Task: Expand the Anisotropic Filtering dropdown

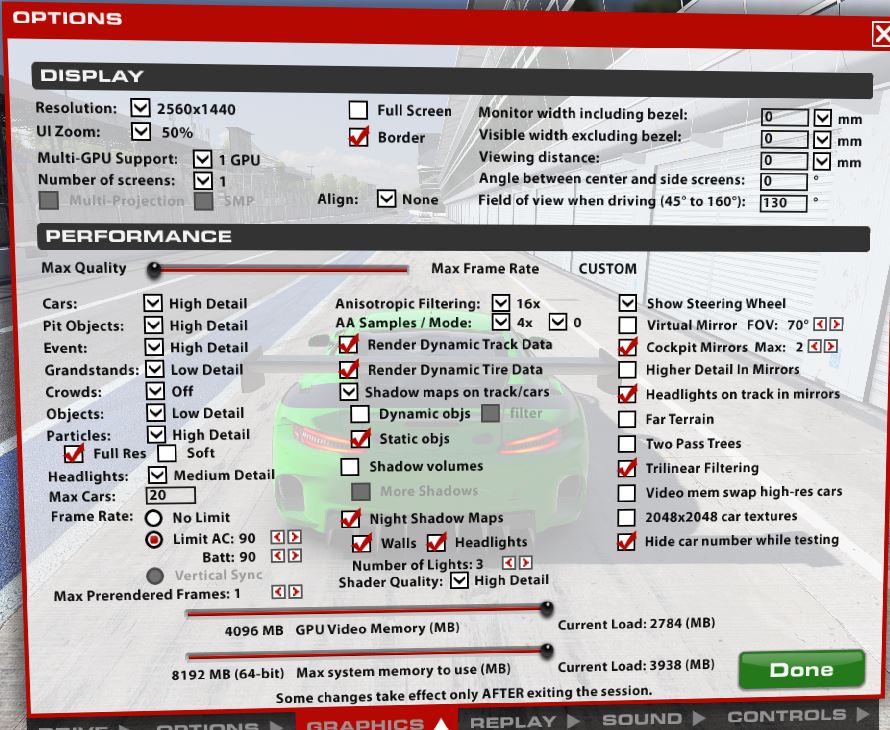Action: click(501, 302)
